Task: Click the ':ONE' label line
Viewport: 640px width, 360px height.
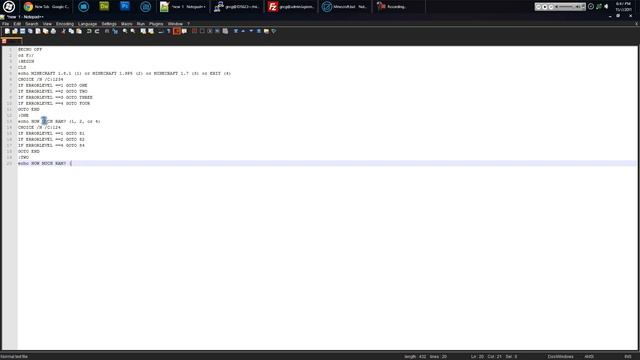Action: (x=23, y=115)
